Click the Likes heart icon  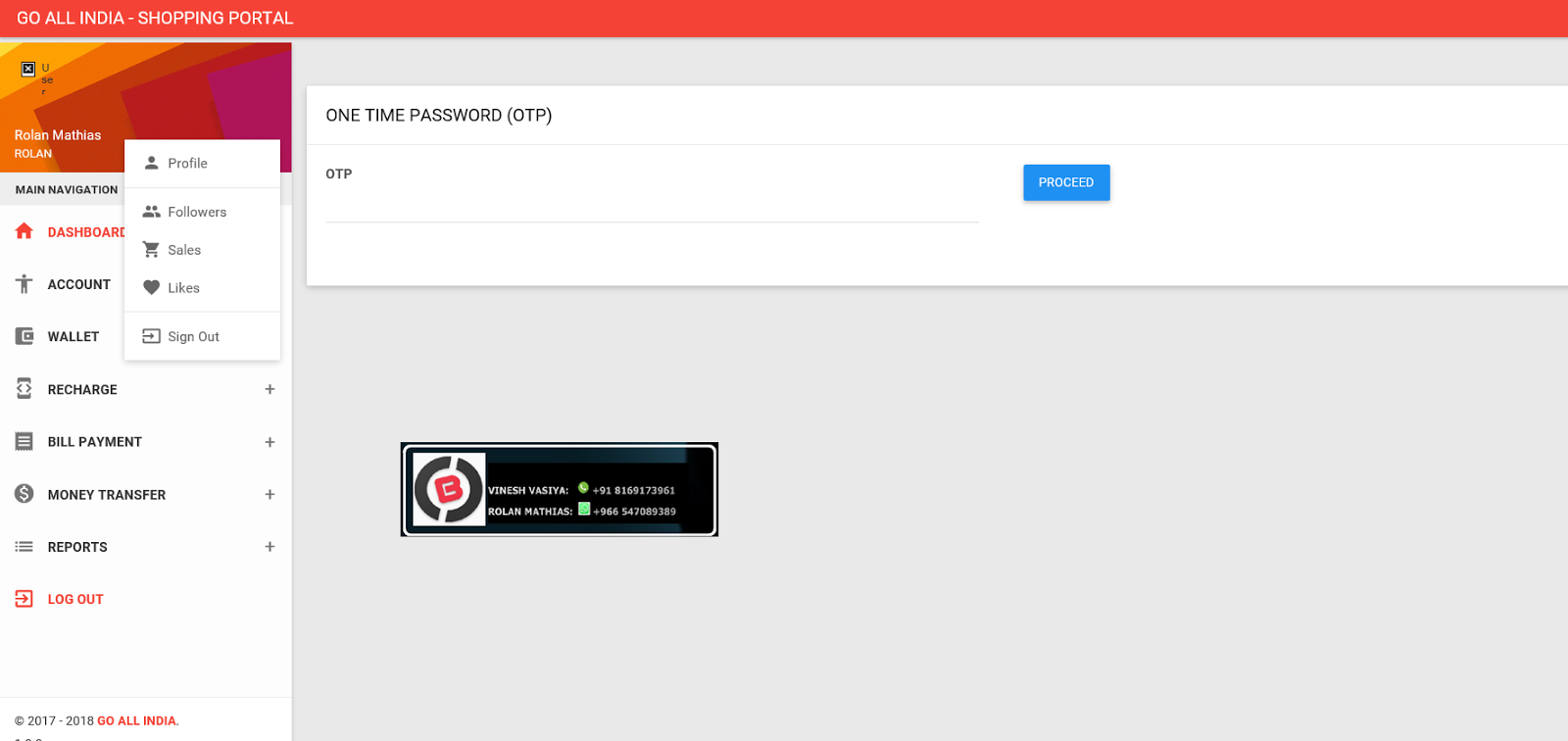(x=151, y=288)
